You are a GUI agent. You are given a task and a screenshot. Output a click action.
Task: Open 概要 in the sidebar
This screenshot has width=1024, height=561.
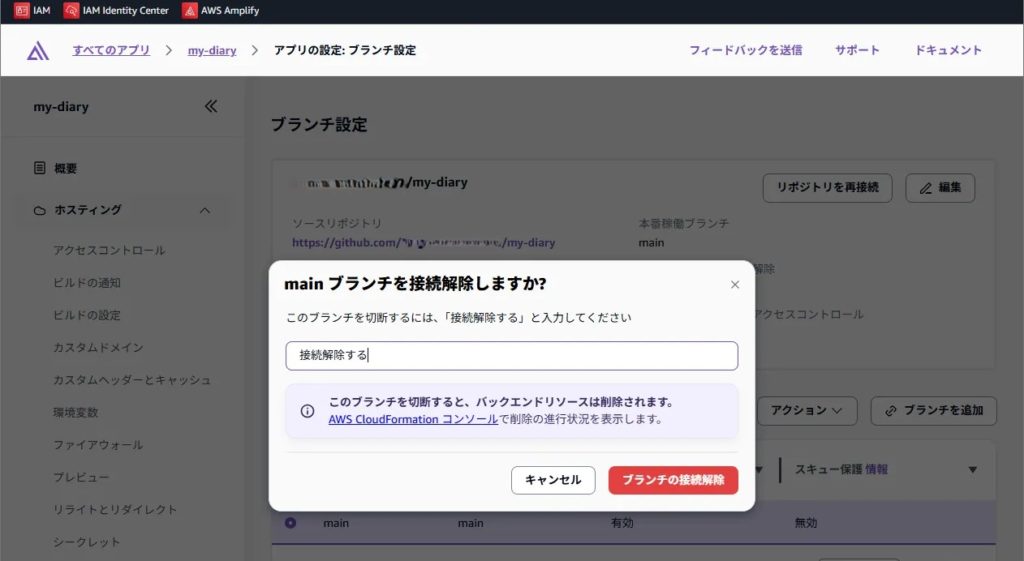click(x=65, y=168)
